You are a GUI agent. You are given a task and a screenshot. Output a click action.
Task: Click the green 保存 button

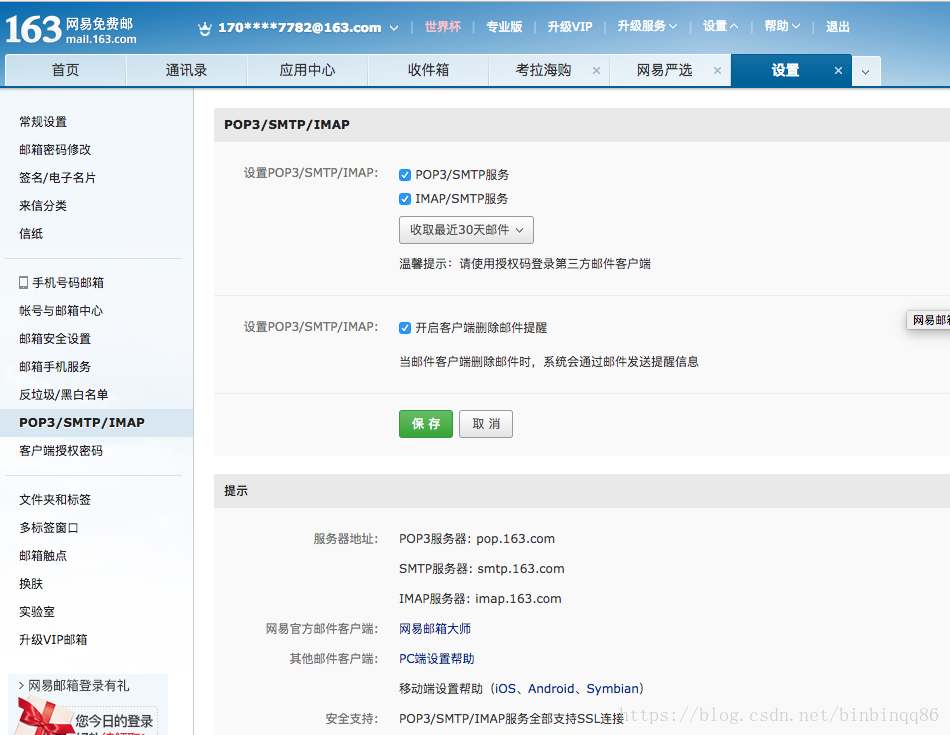426,424
